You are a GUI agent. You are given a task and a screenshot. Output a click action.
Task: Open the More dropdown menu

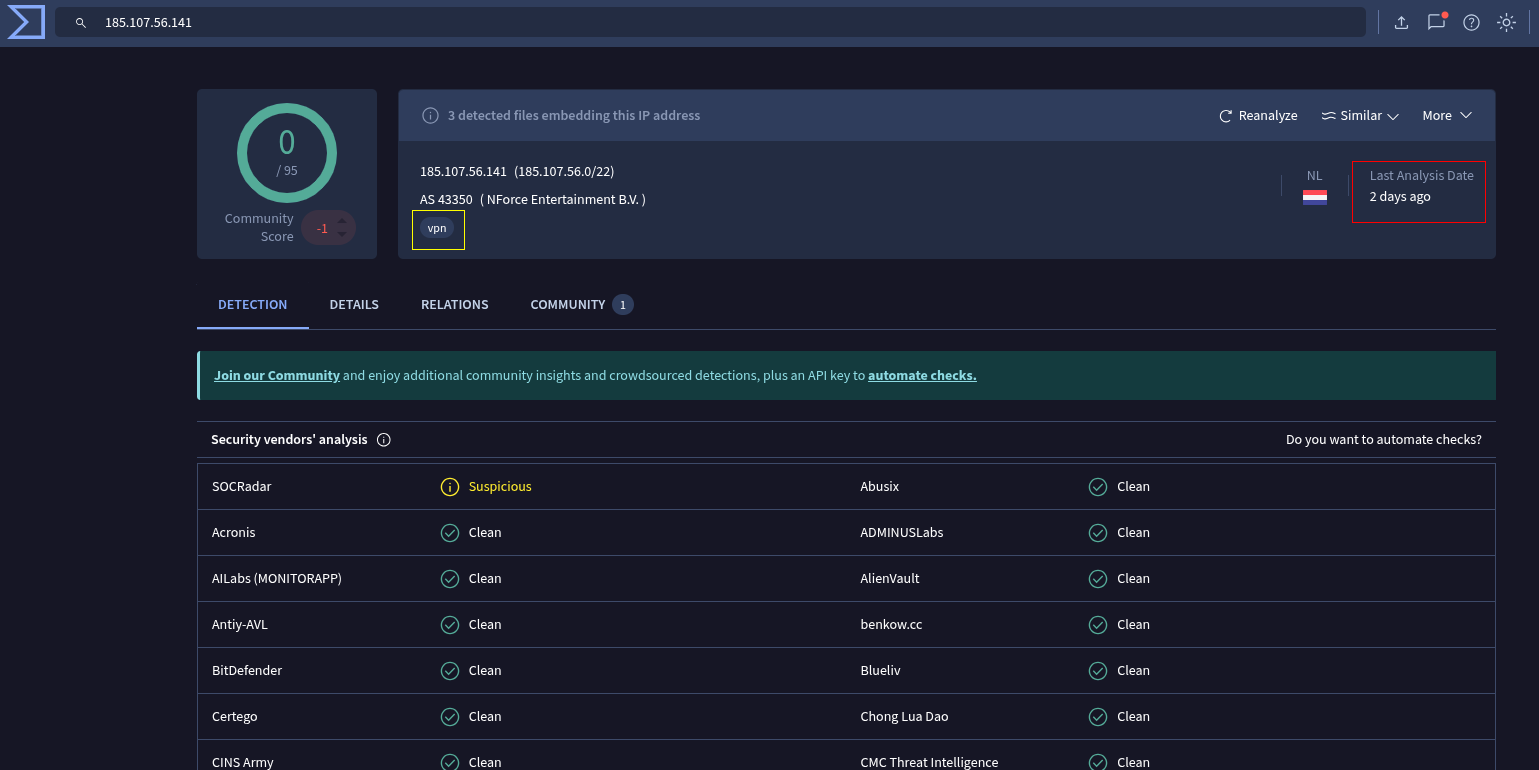tap(1446, 116)
